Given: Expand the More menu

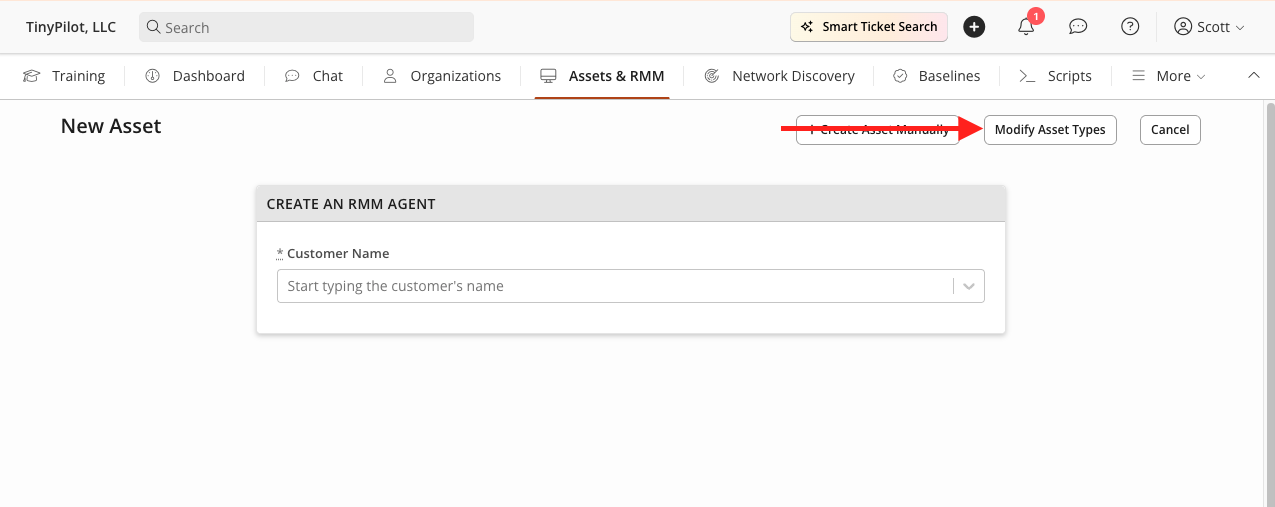Looking at the screenshot, I should pos(1169,76).
